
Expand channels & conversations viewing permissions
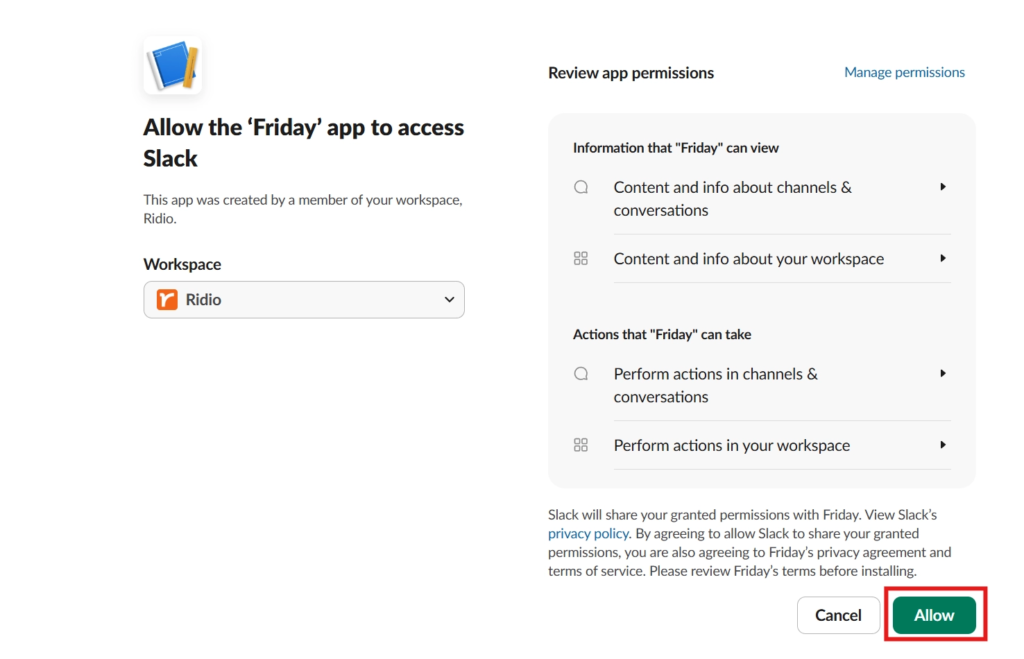pos(941,187)
